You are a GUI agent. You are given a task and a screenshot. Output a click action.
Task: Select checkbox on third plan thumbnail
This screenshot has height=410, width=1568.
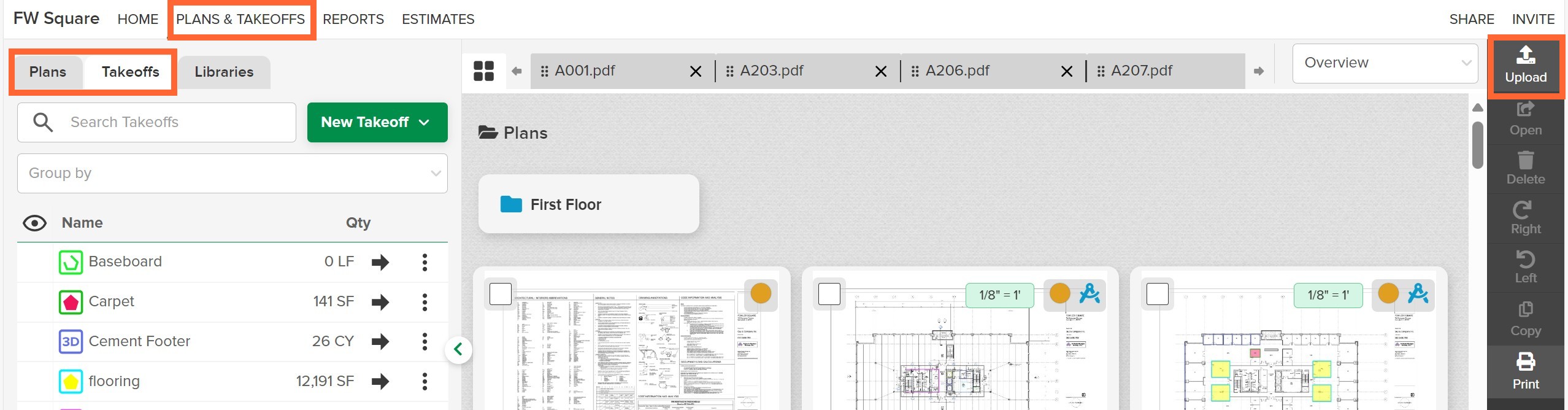tap(1158, 294)
